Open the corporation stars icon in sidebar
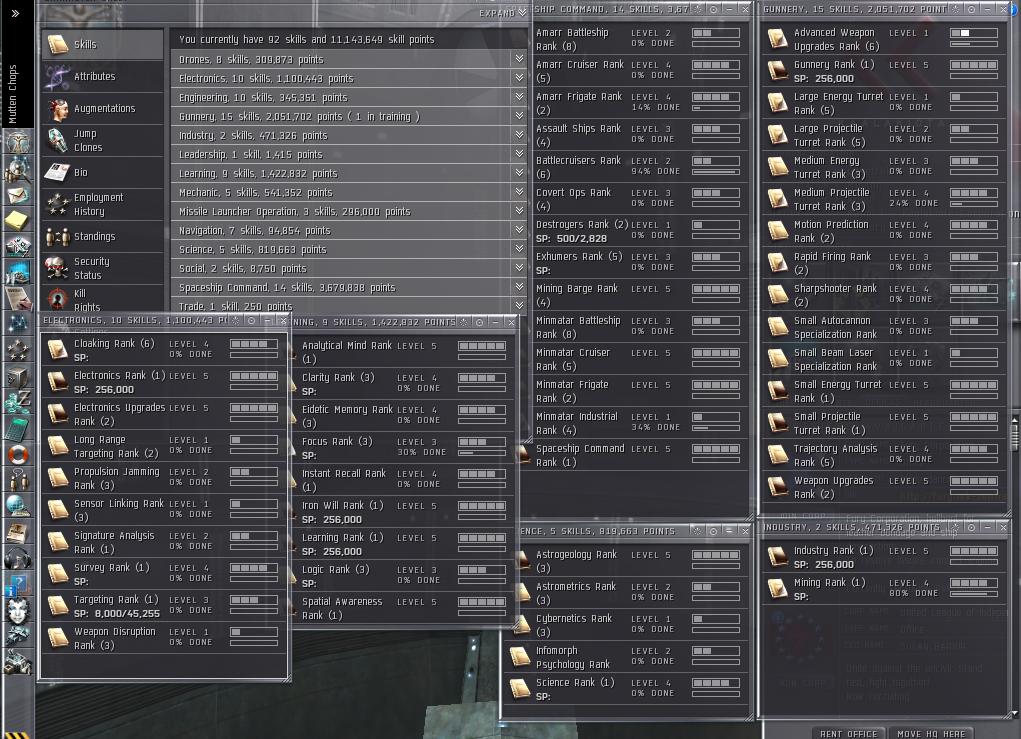 click(17, 350)
